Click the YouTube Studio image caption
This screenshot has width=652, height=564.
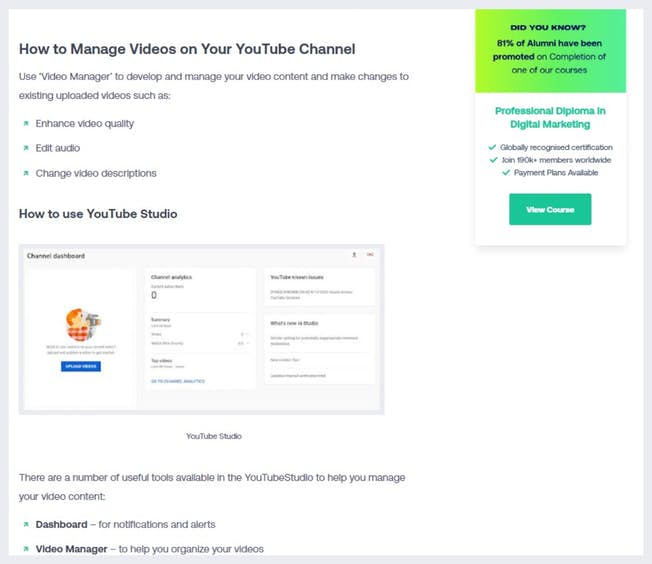[214, 436]
